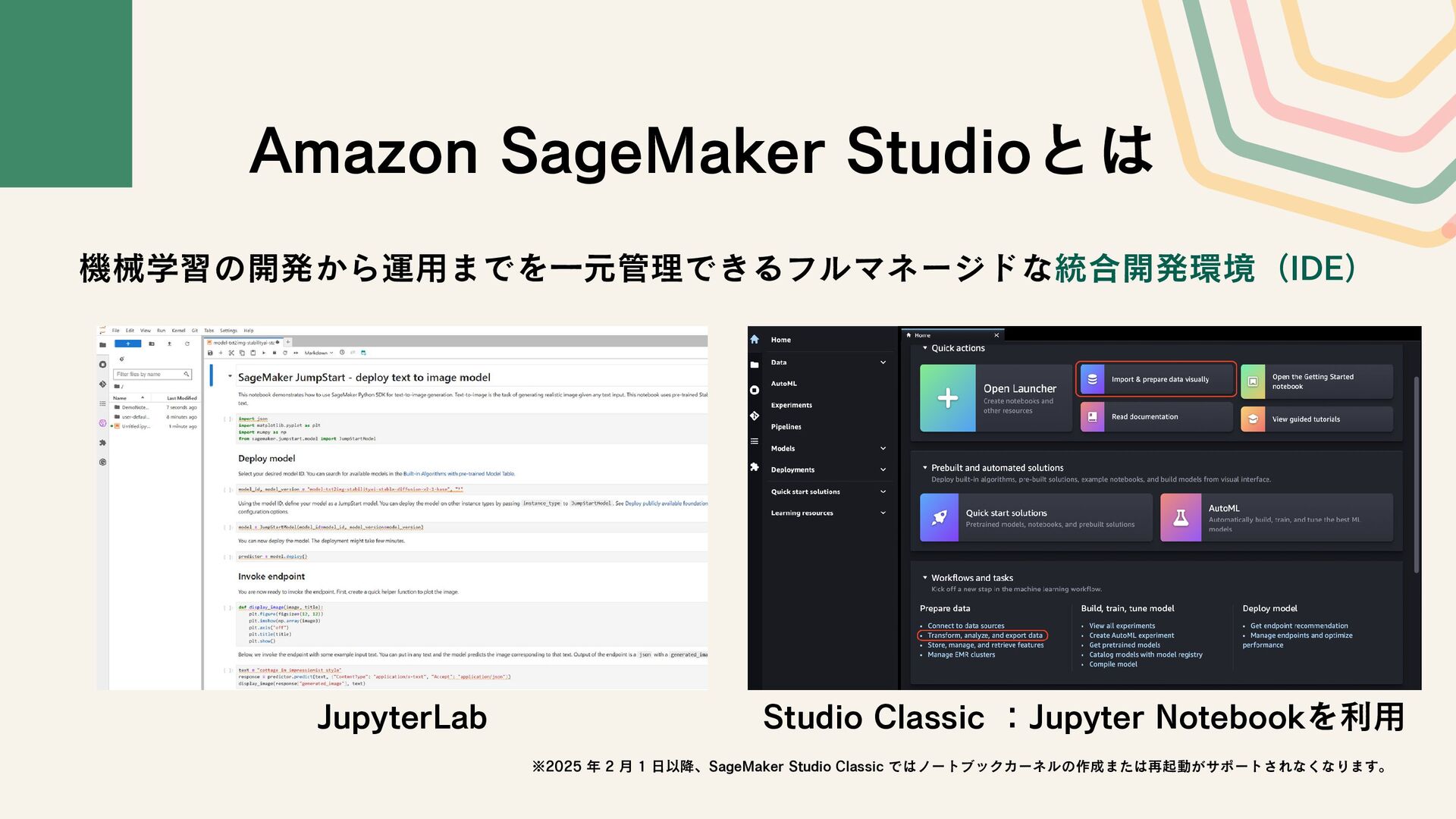Click Import & prepare data visually
The image size is (1456, 819).
click(x=1156, y=379)
